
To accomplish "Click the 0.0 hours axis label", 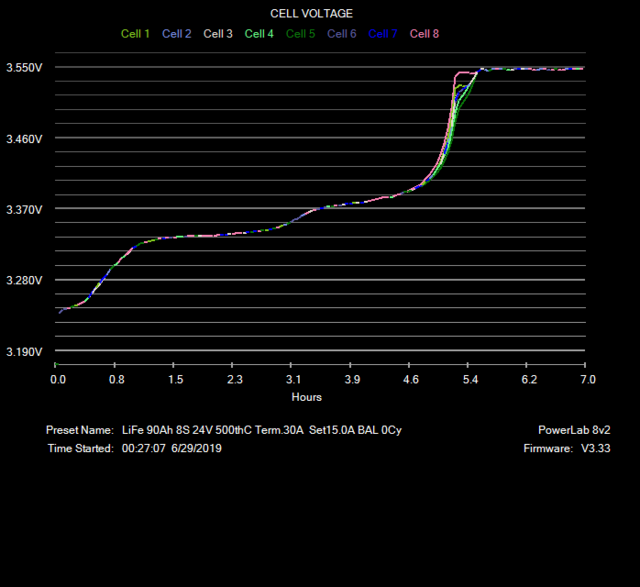I will point(58,380).
